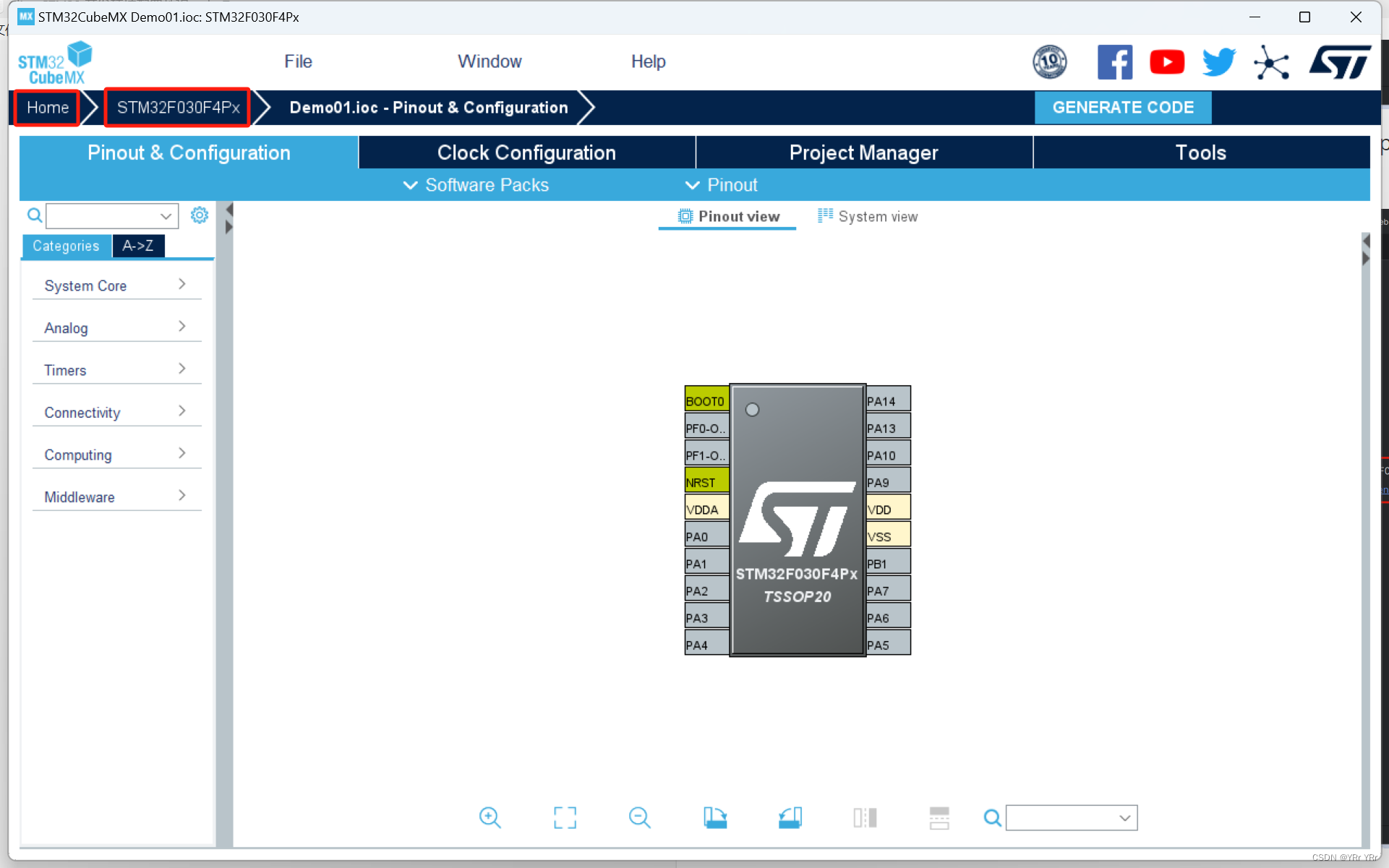
Task: Click the search input field
Action: pyautogui.click(x=110, y=216)
